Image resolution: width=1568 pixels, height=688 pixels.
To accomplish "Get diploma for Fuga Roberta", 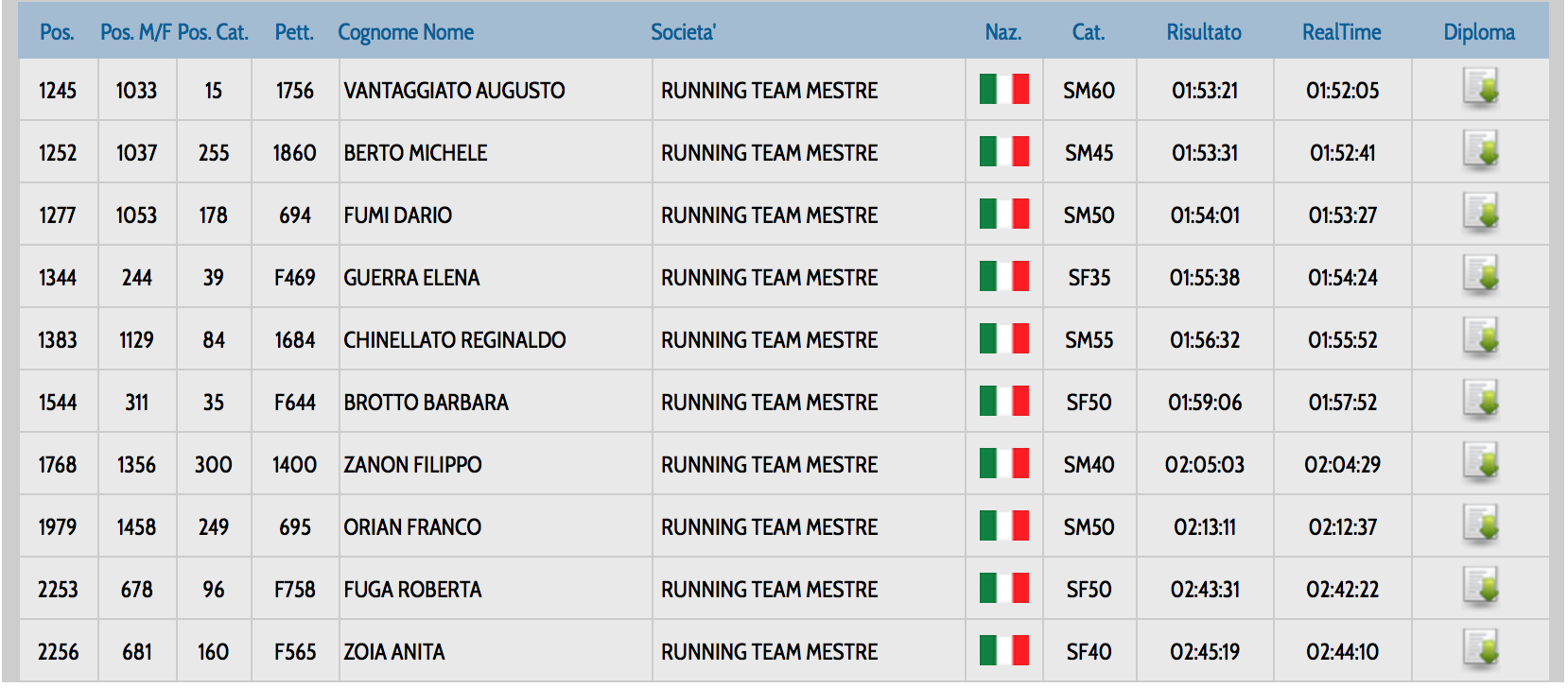I will 1480,587.
